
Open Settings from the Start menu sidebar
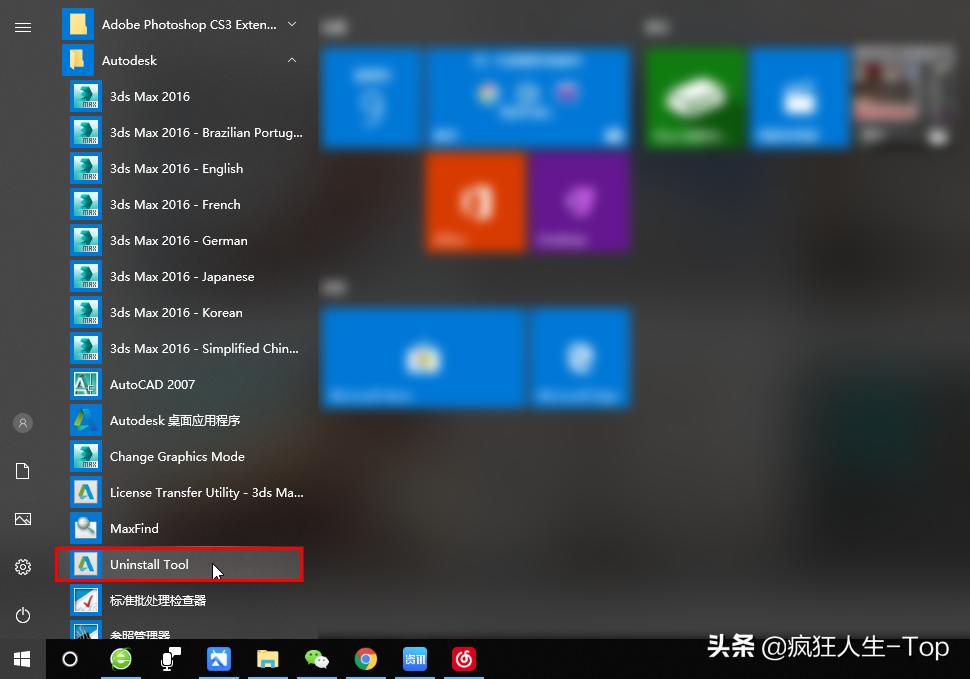pyautogui.click(x=22, y=566)
